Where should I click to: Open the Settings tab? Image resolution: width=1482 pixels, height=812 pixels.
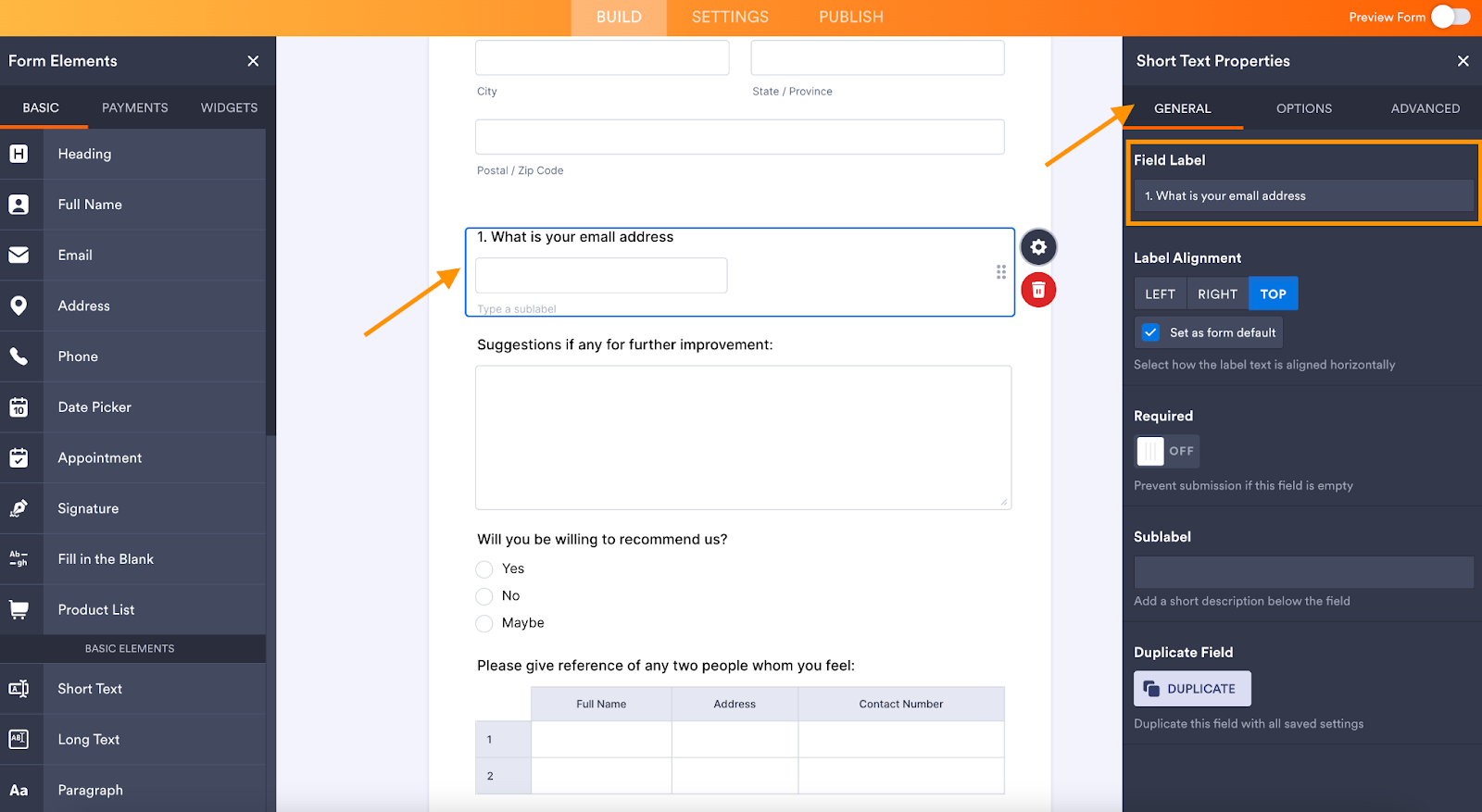(x=730, y=18)
